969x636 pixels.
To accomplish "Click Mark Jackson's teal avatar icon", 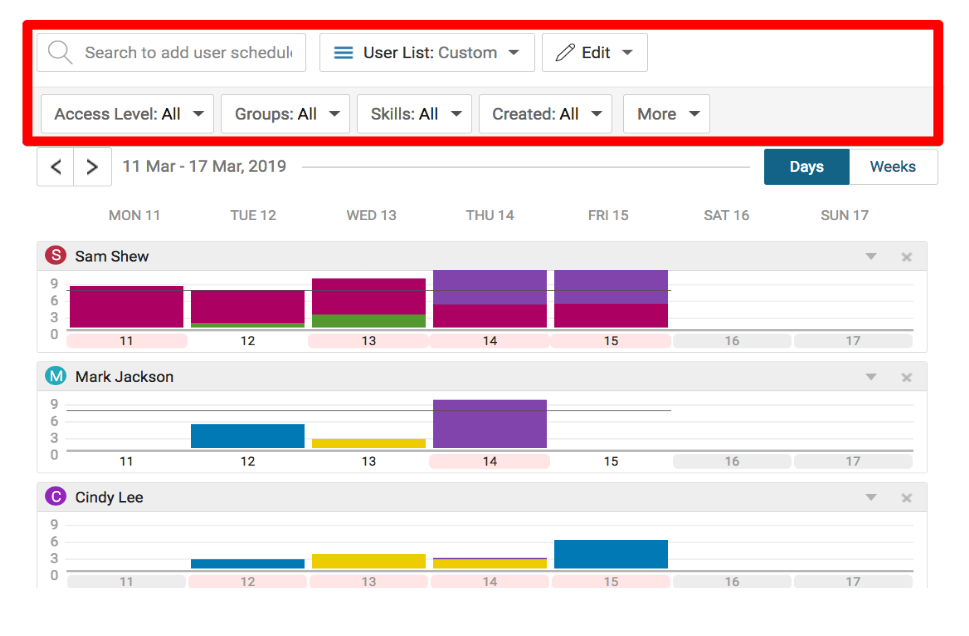I will coord(56,377).
